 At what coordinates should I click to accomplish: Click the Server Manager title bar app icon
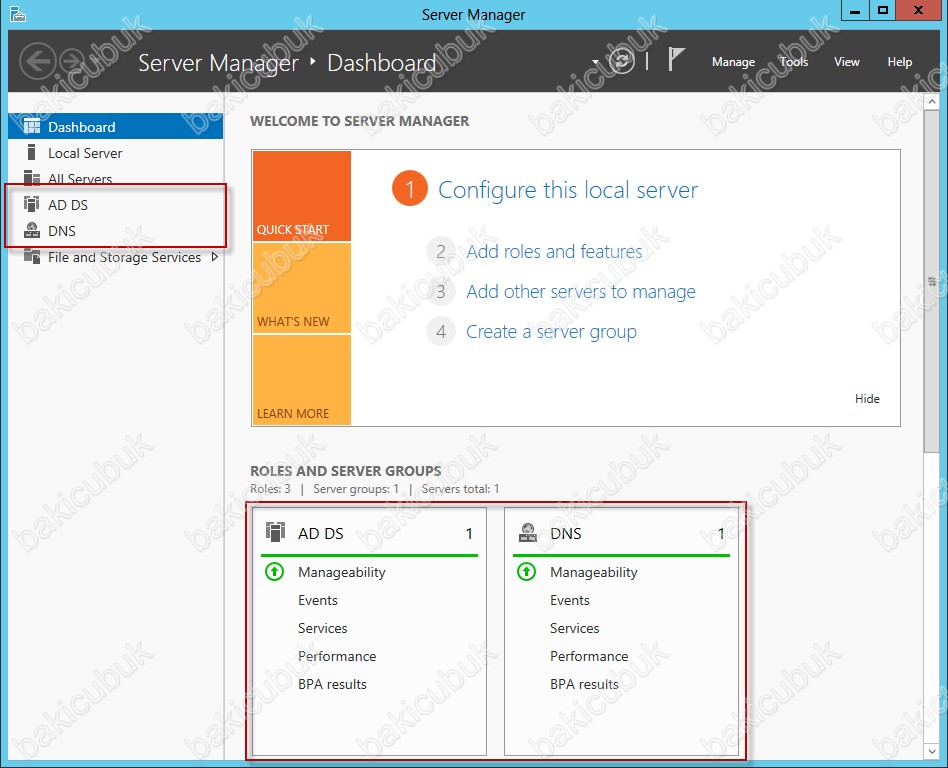click(x=18, y=13)
